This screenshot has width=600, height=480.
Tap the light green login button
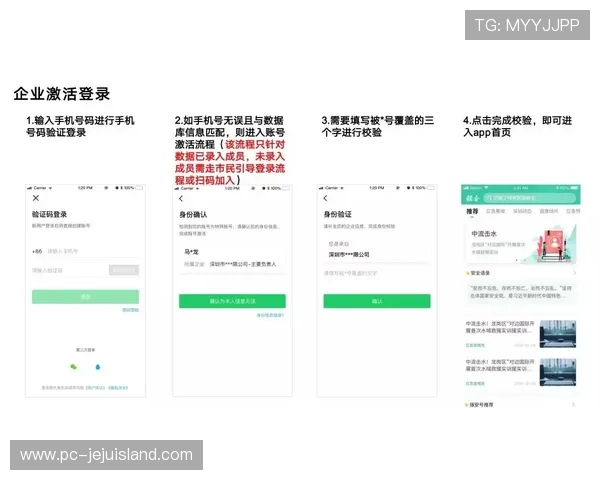pyautogui.click(x=85, y=297)
